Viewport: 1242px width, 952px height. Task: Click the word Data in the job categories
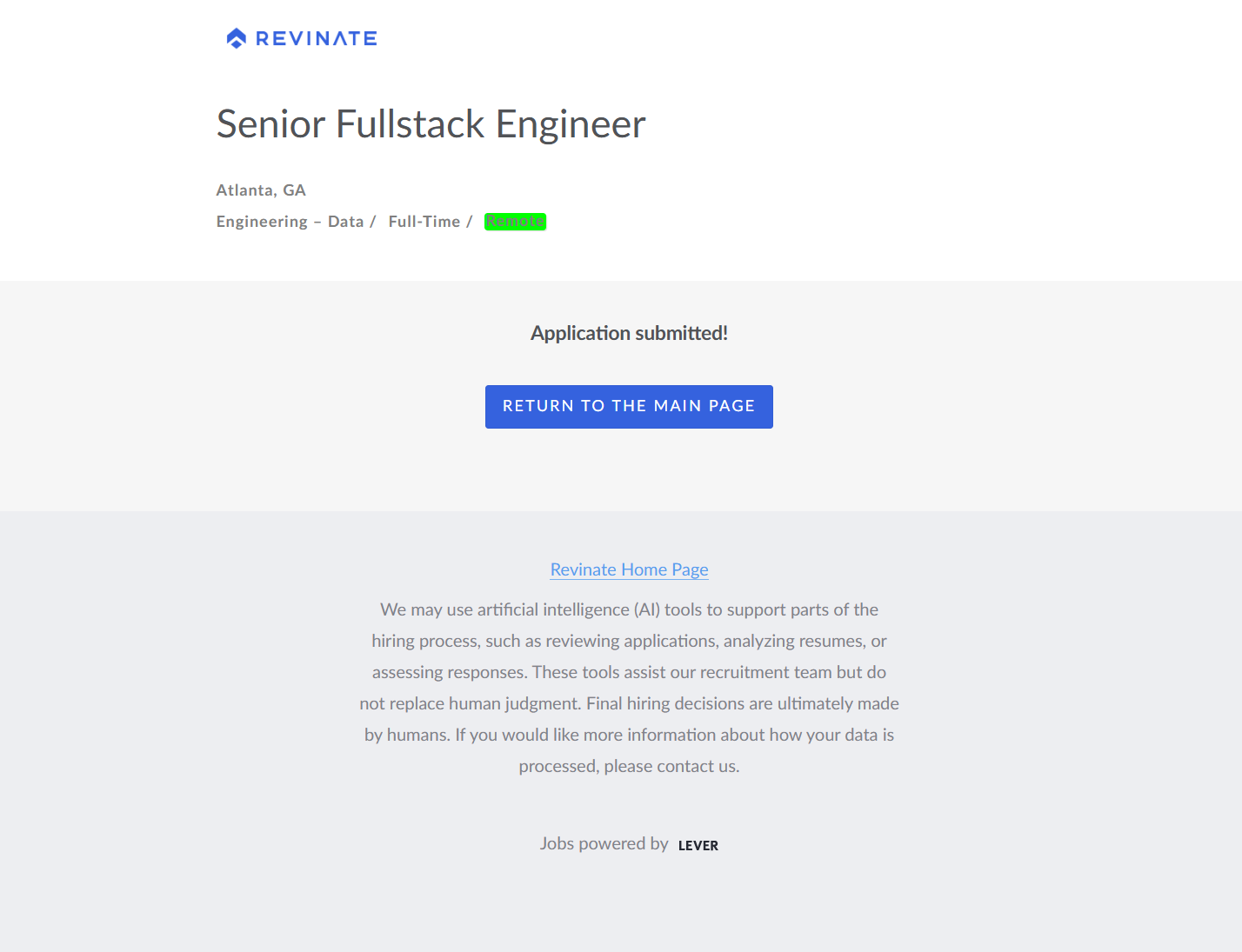point(345,222)
